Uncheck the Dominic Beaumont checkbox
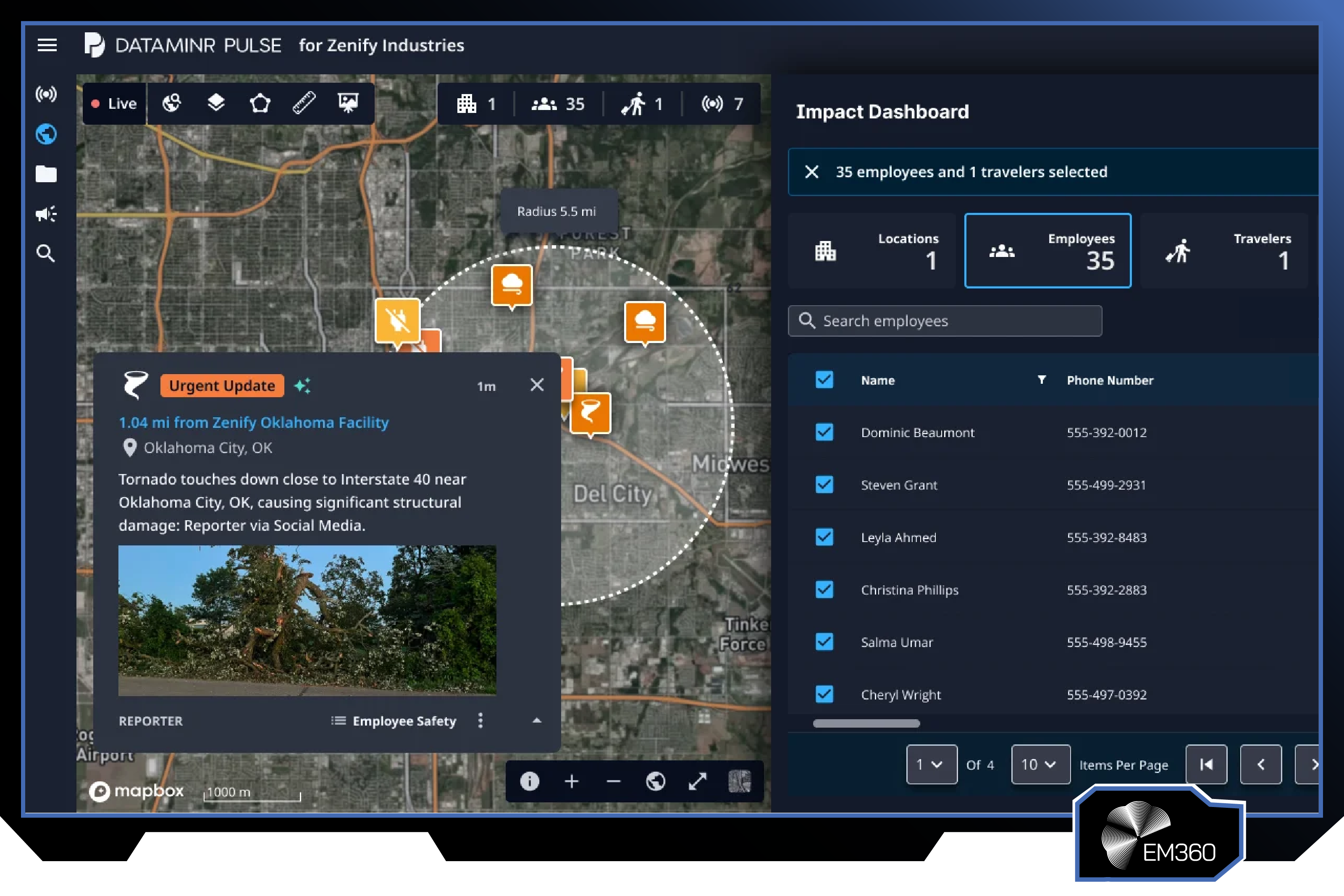1344x896 pixels. click(824, 432)
